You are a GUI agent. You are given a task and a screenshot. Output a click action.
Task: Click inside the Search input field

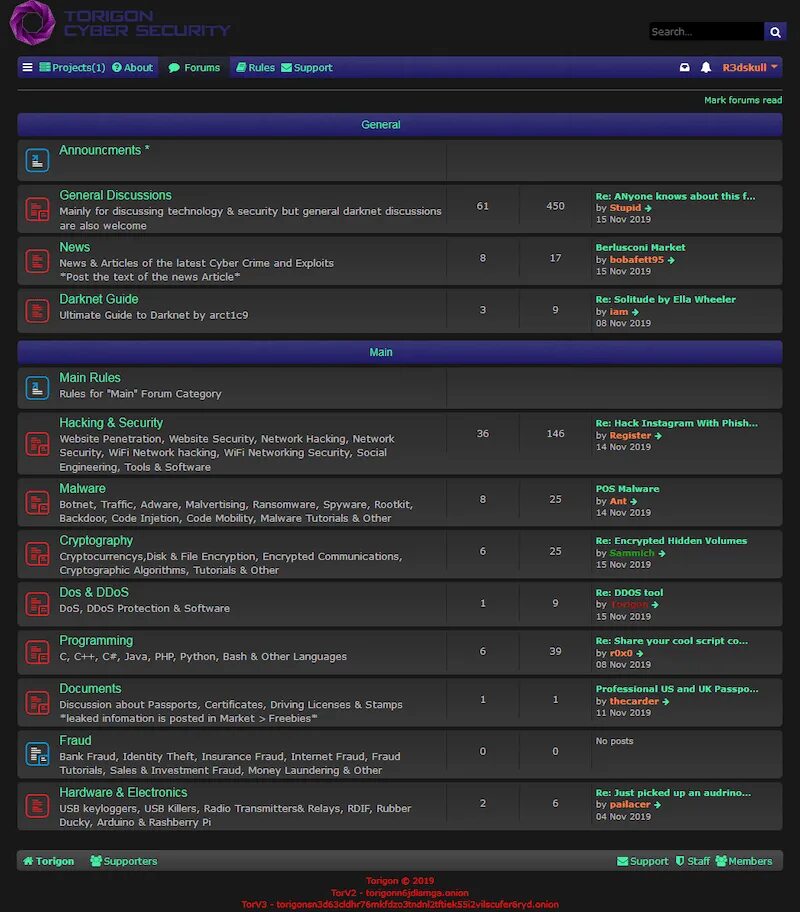click(706, 32)
